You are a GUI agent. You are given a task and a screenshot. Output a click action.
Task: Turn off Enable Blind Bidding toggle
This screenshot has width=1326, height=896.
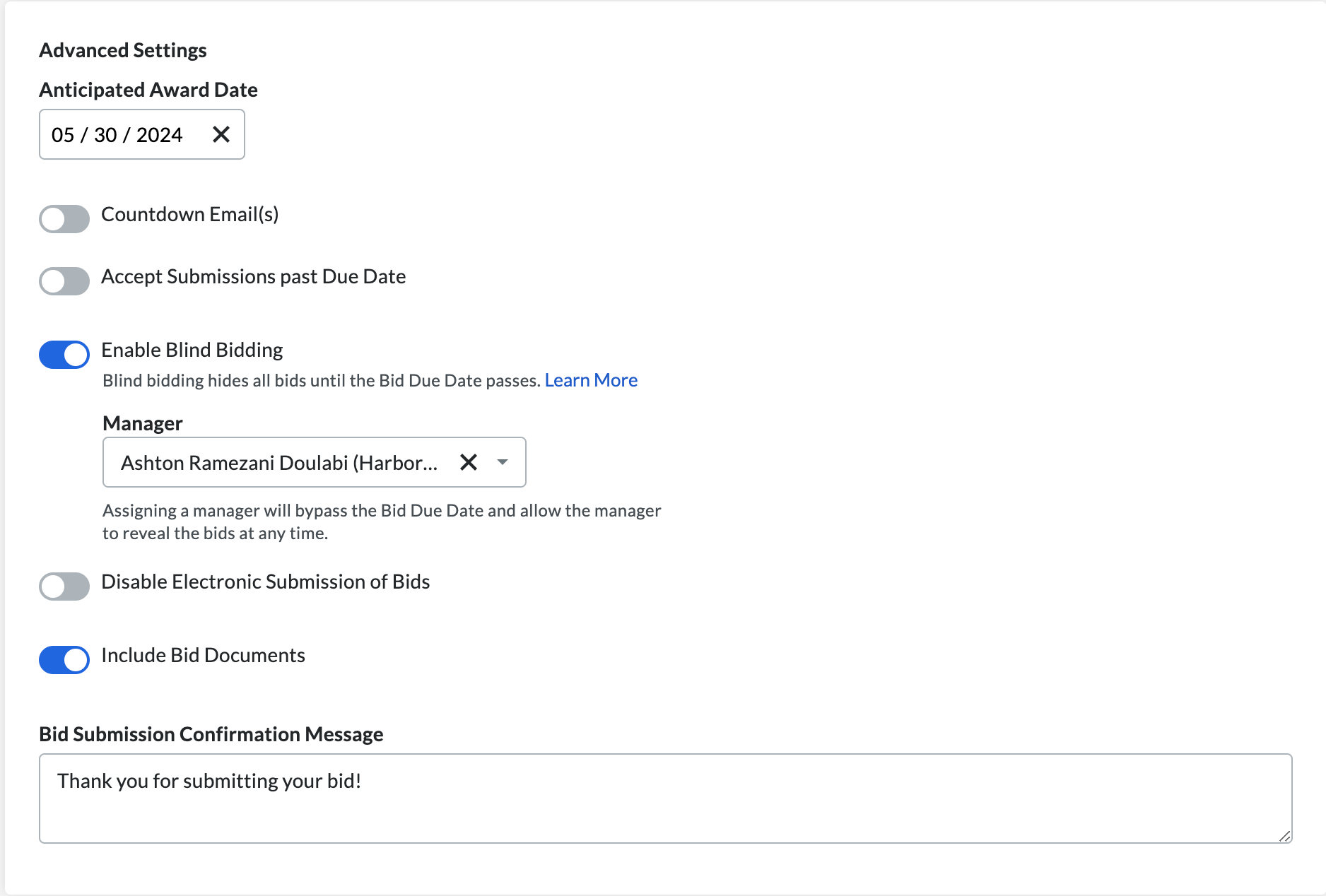click(64, 354)
